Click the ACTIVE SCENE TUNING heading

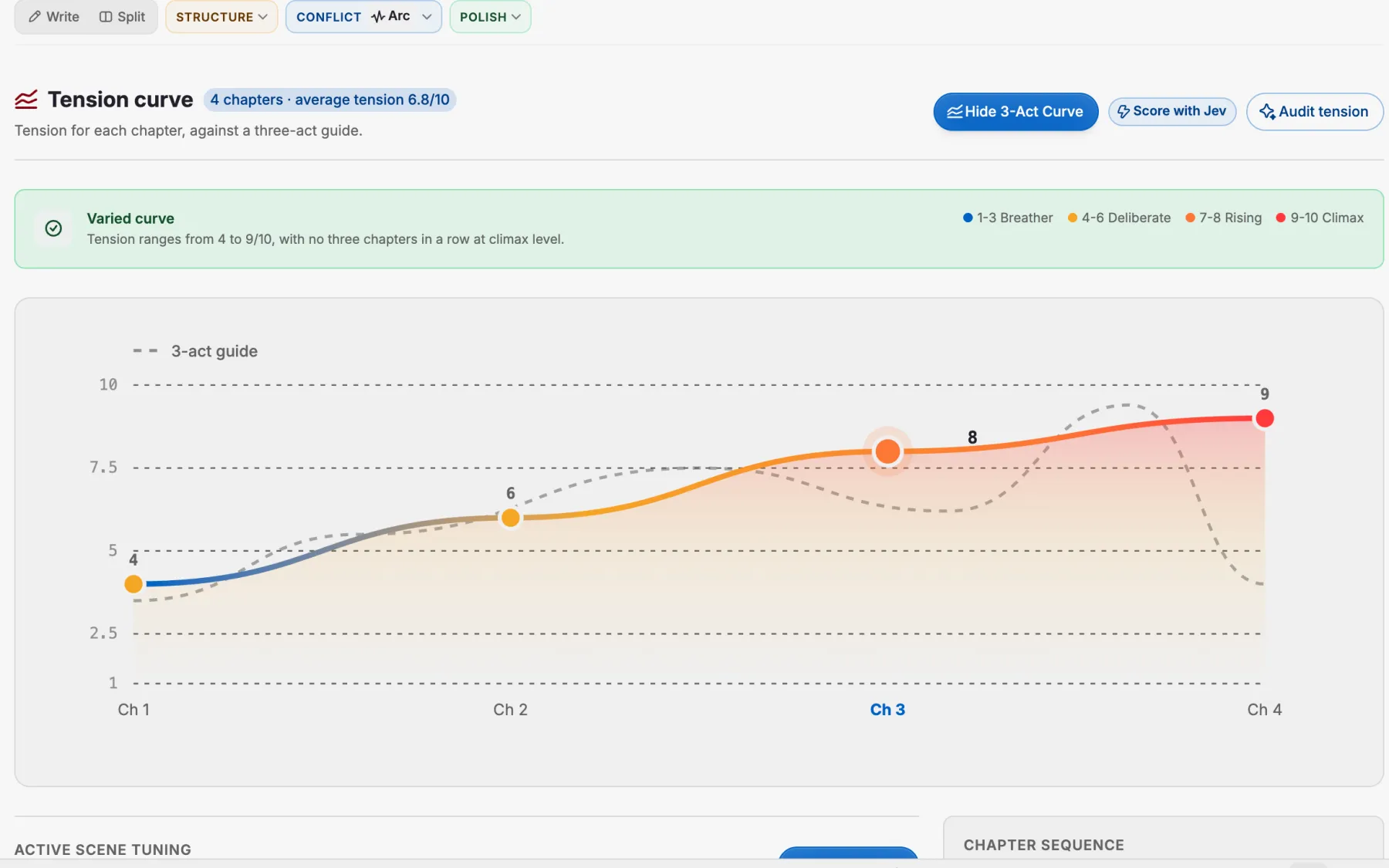pyautogui.click(x=103, y=849)
